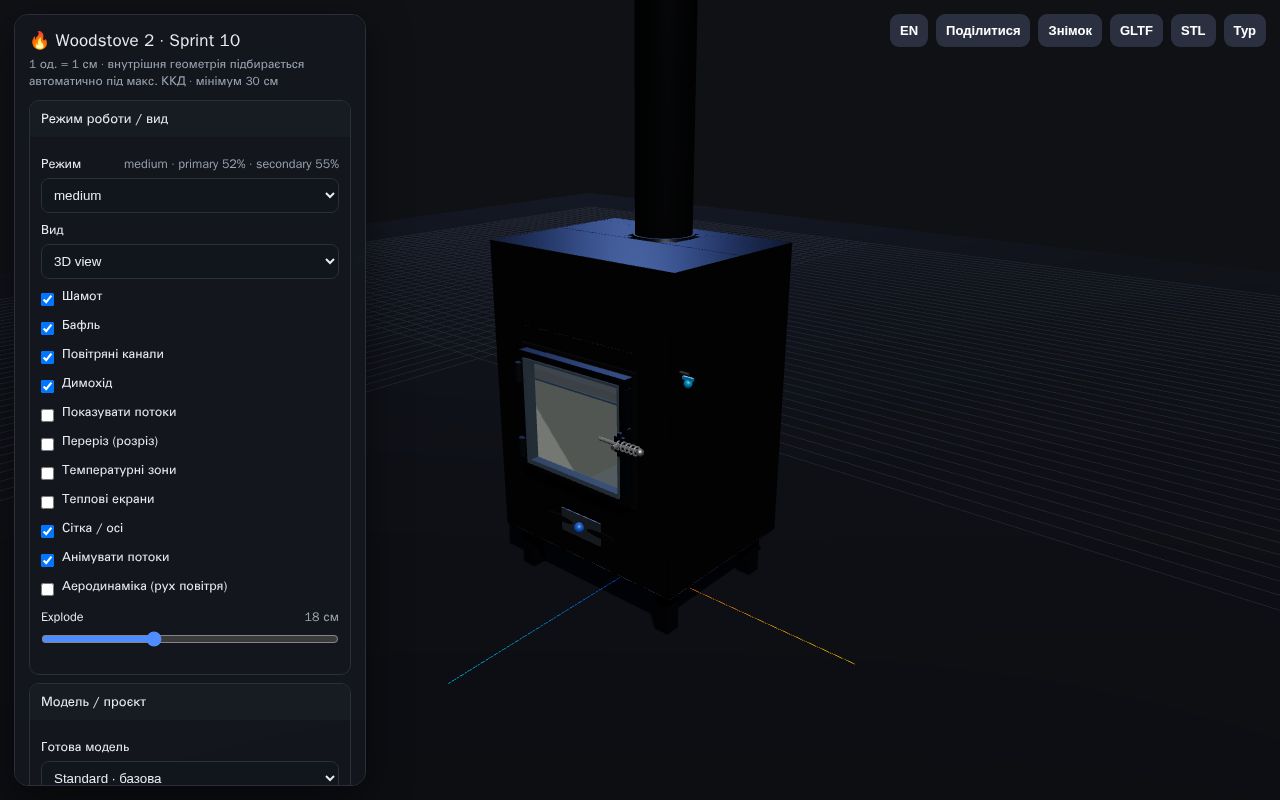The image size is (1280, 800).
Task: Click the cyan damper knob on stove side
Action: pyautogui.click(x=687, y=381)
